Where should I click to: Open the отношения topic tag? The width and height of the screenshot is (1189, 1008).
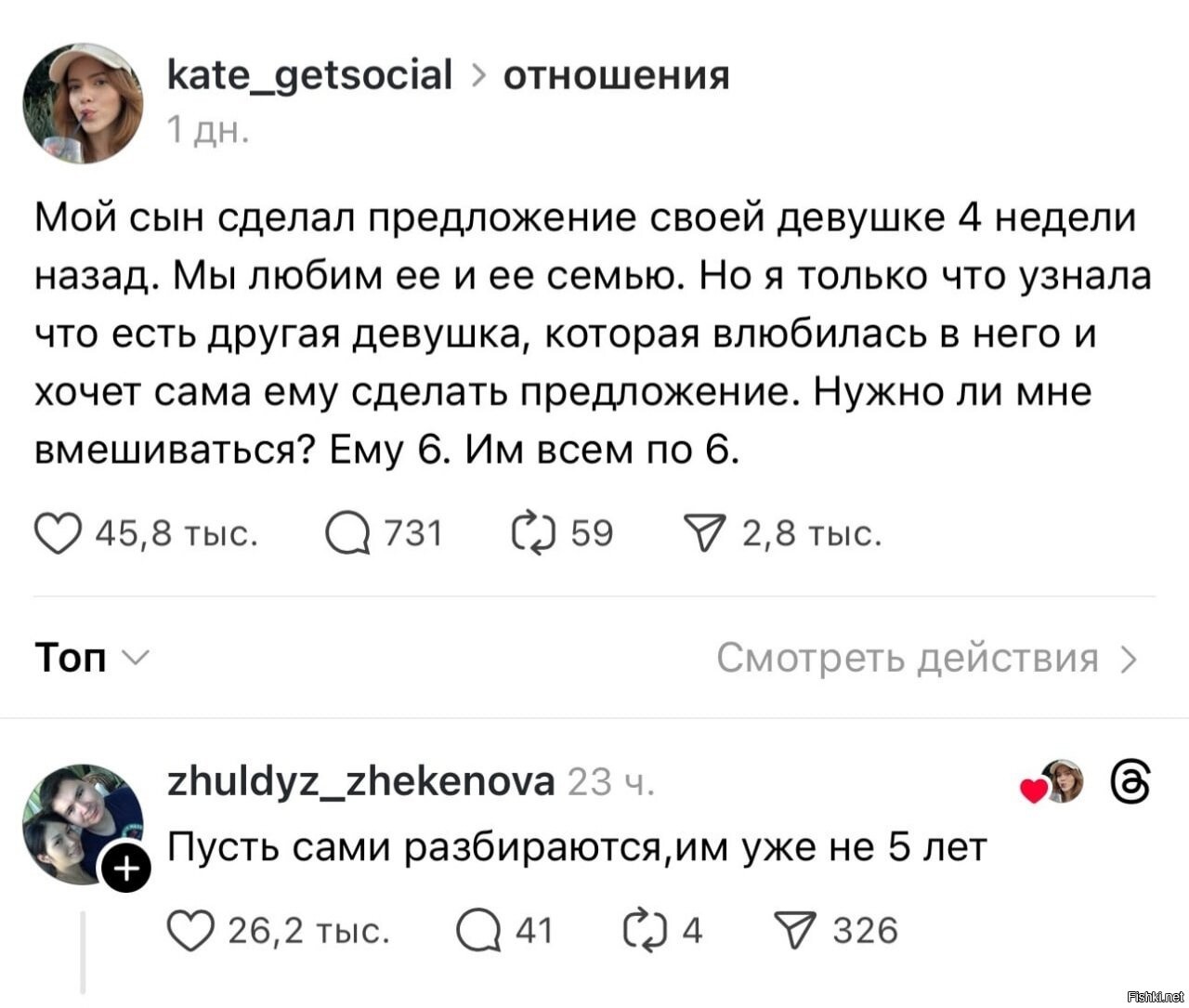[616, 75]
